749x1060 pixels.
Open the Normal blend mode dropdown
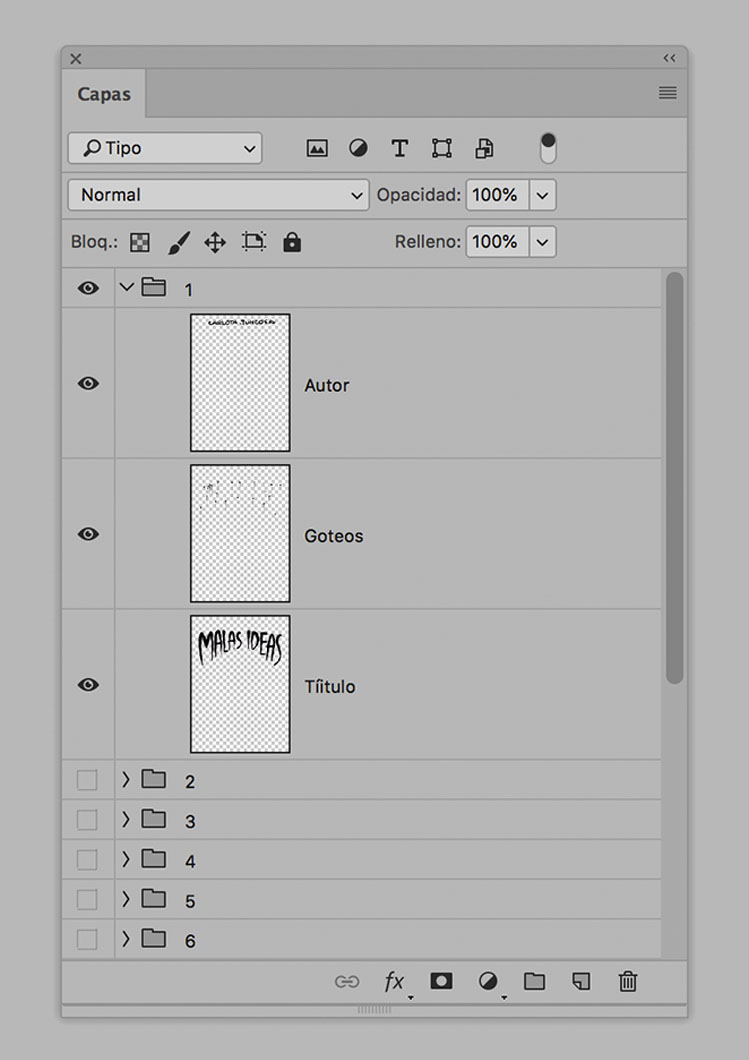pyautogui.click(x=217, y=195)
